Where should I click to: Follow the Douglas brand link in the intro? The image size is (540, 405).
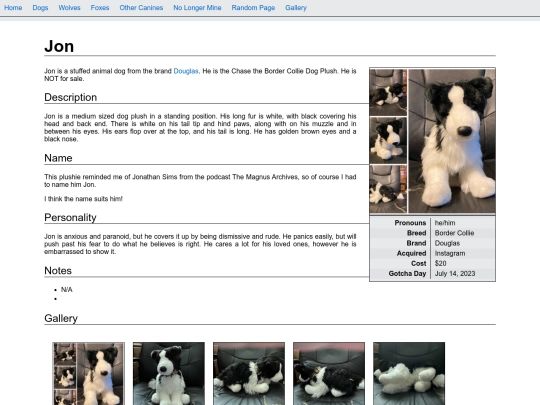pos(186,71)
